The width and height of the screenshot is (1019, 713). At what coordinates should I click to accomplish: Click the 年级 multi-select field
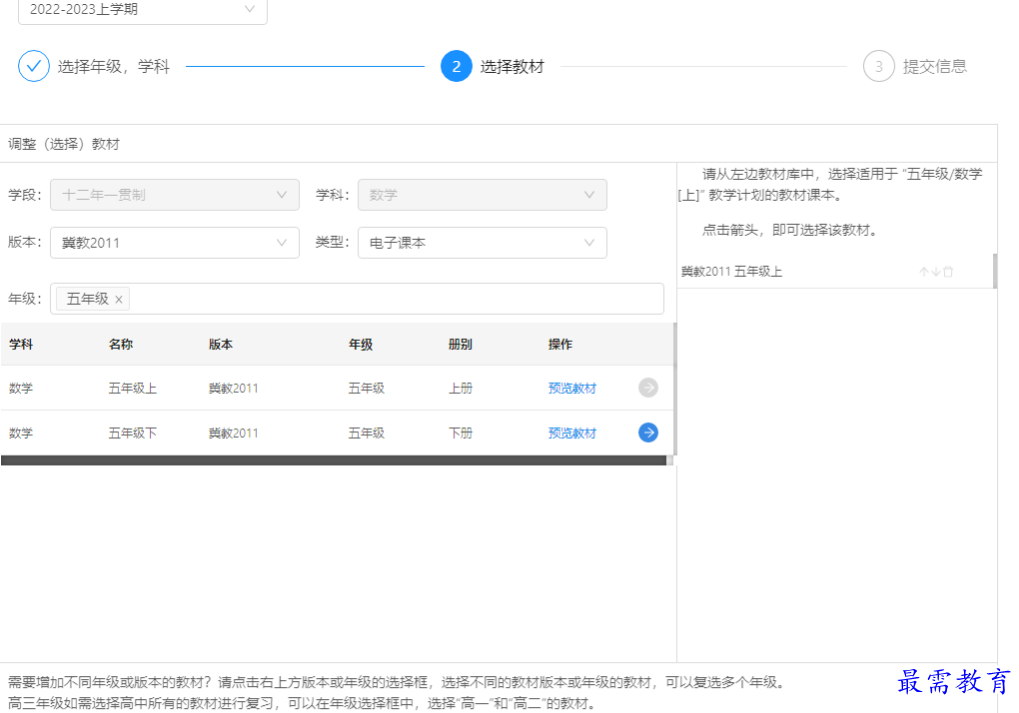tap(357, 299)
